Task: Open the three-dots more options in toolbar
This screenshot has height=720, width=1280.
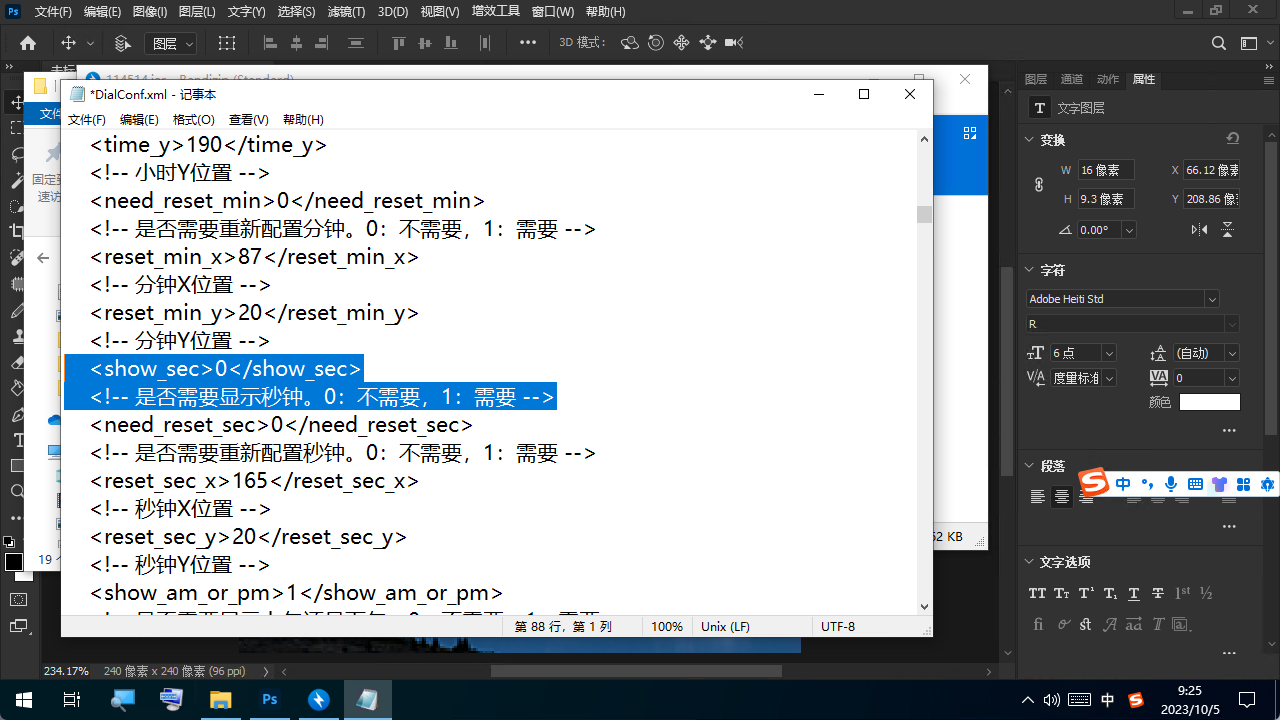Action: tap(528, 43)
